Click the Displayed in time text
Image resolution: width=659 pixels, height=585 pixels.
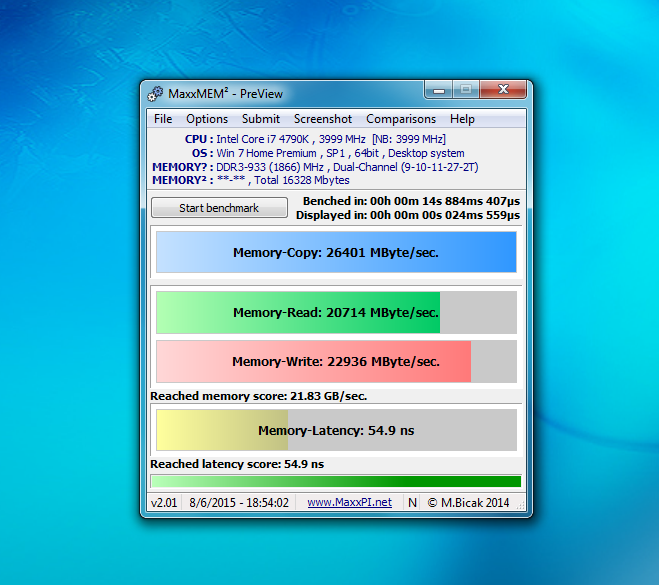click(408, 215)
